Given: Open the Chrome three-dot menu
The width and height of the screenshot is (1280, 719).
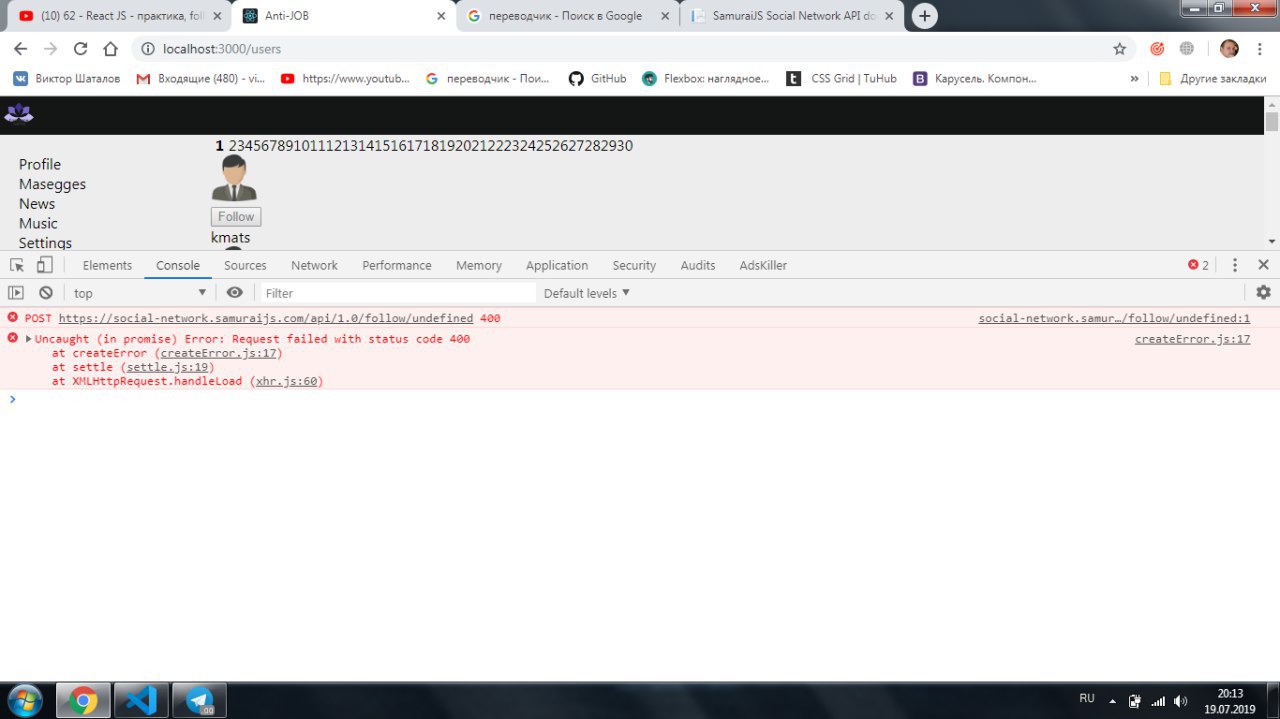Looking at the screenshot, I should pos(1259,49).
